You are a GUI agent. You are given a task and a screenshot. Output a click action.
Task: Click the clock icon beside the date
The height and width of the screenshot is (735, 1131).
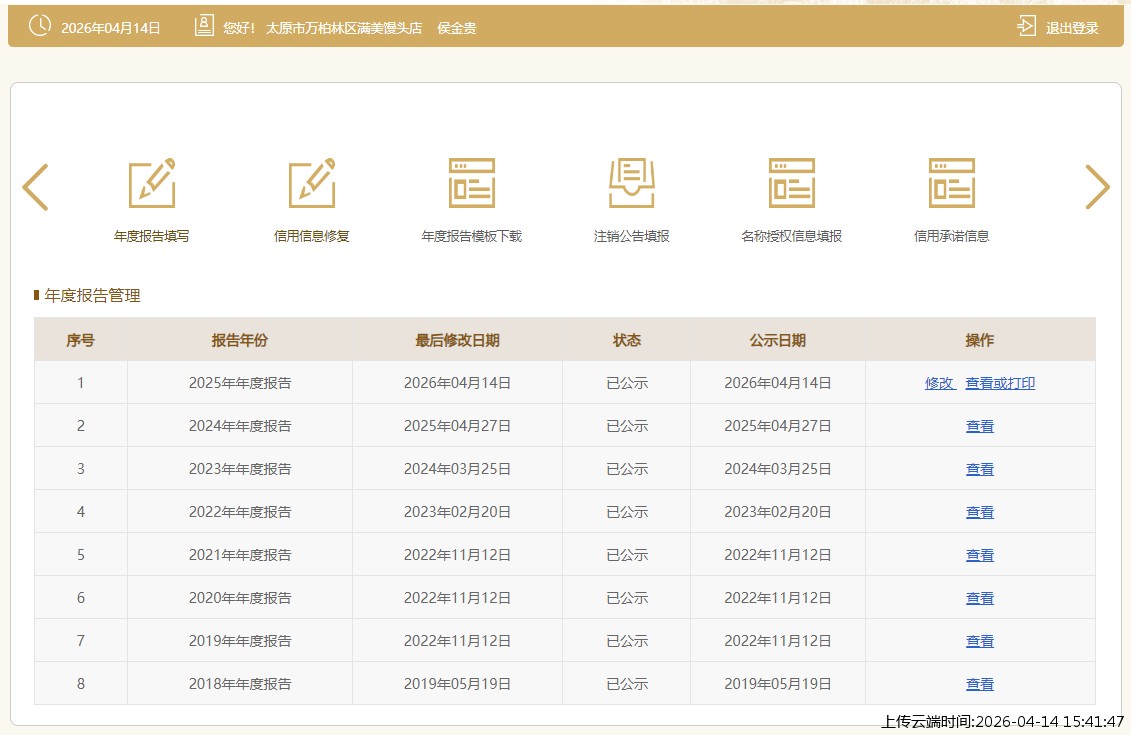pos(39,26)
